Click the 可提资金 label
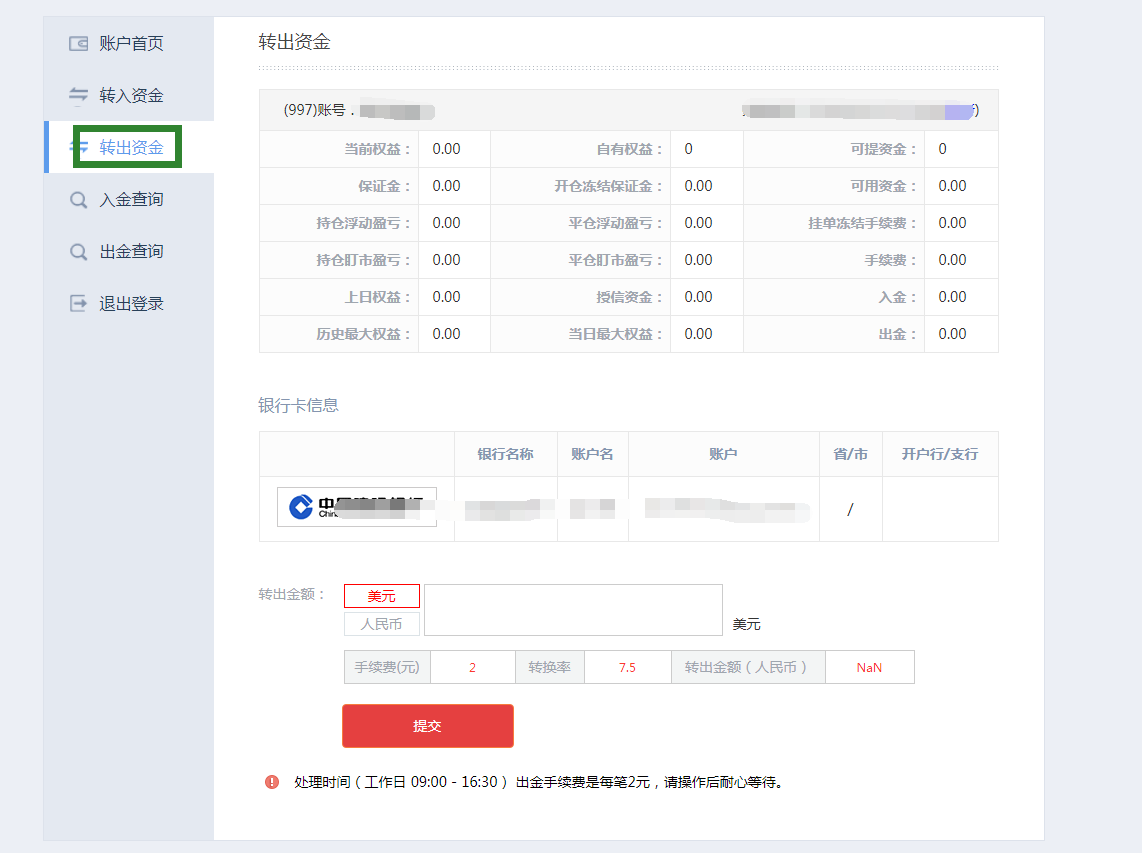This screenshot has width=1142, height=853. pos(883,149)
